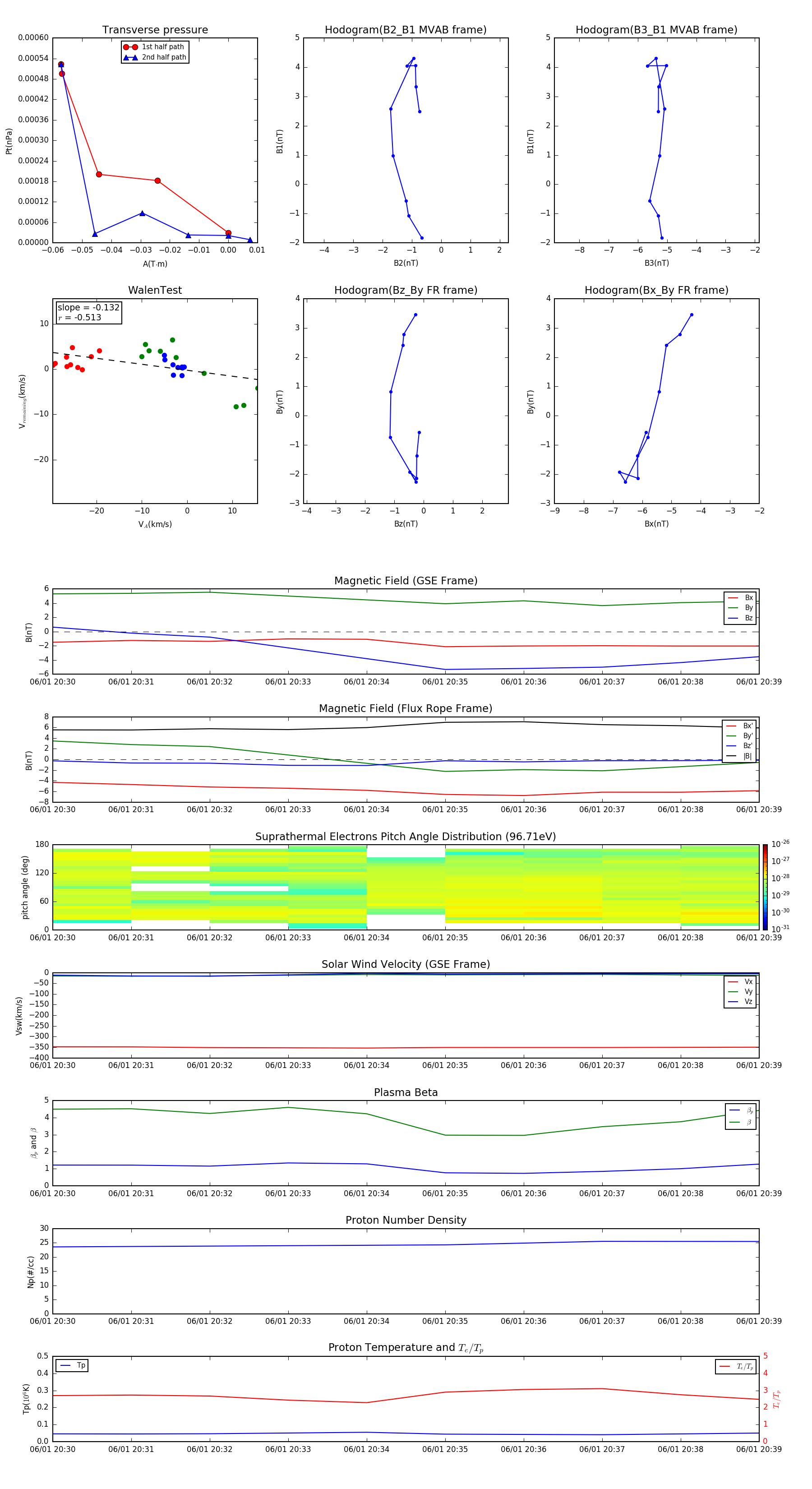Click 'Vz' in the solar wind legend

tap(741, 1002)
